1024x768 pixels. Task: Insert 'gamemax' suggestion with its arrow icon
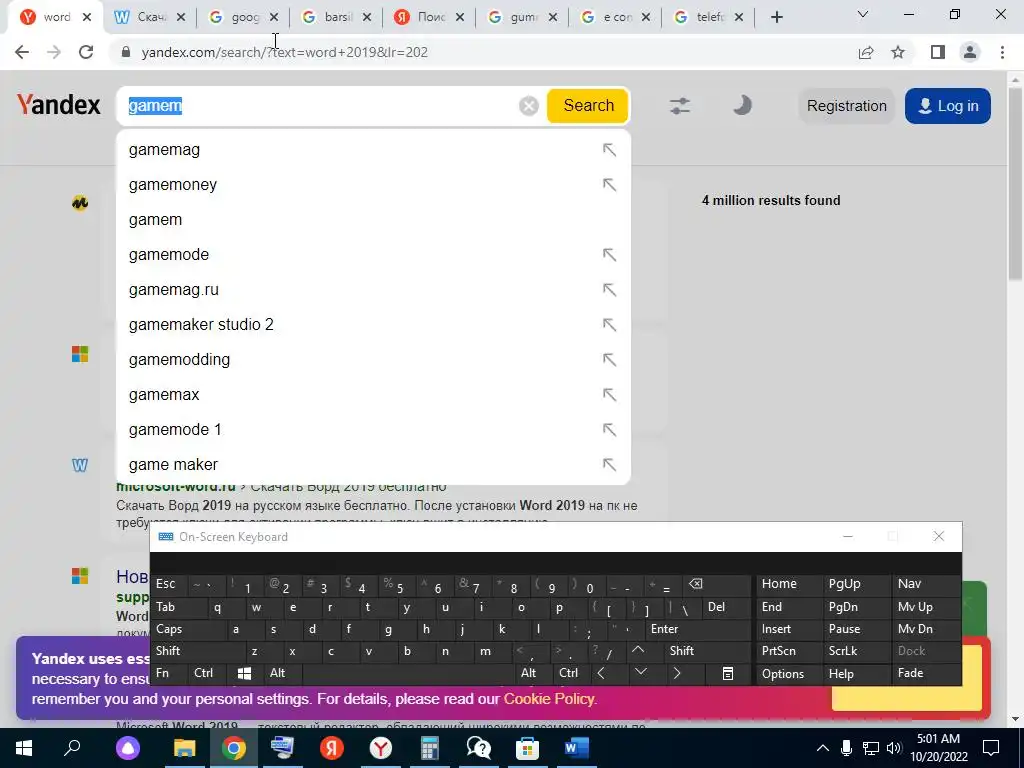click(x=609, y=394)
